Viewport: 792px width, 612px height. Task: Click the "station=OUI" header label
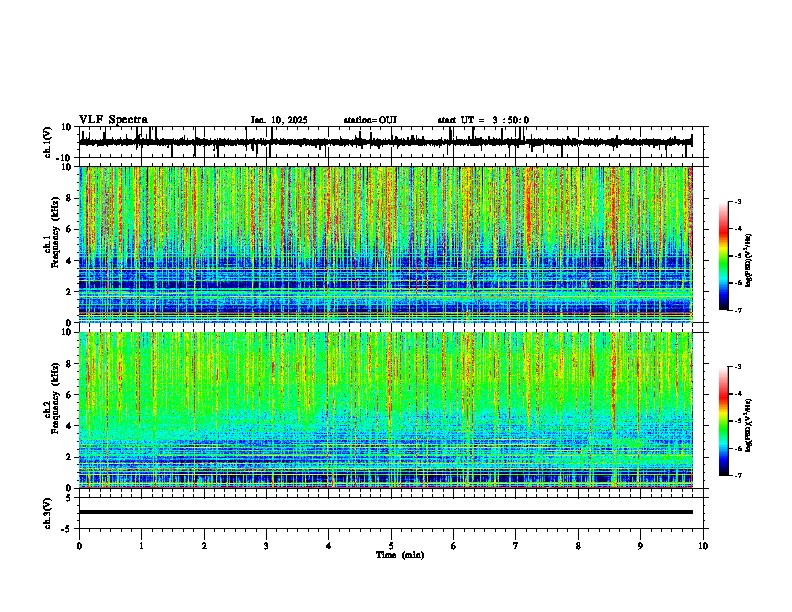pos(370,120)
